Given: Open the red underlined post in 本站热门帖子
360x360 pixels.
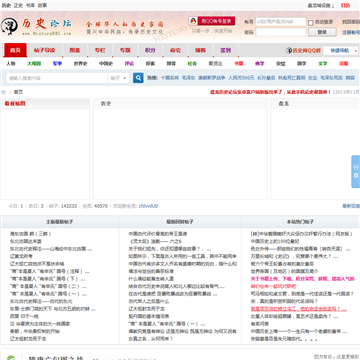Looking at the screenshot, I should click(299, 309).
